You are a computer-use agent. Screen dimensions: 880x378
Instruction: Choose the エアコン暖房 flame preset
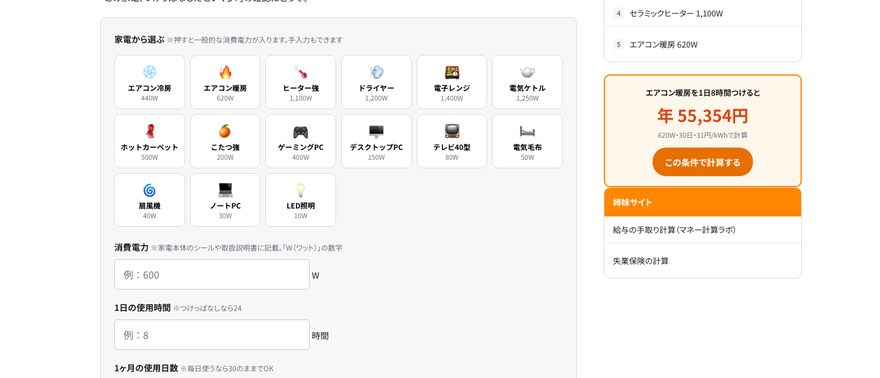(x=225, y=82)
